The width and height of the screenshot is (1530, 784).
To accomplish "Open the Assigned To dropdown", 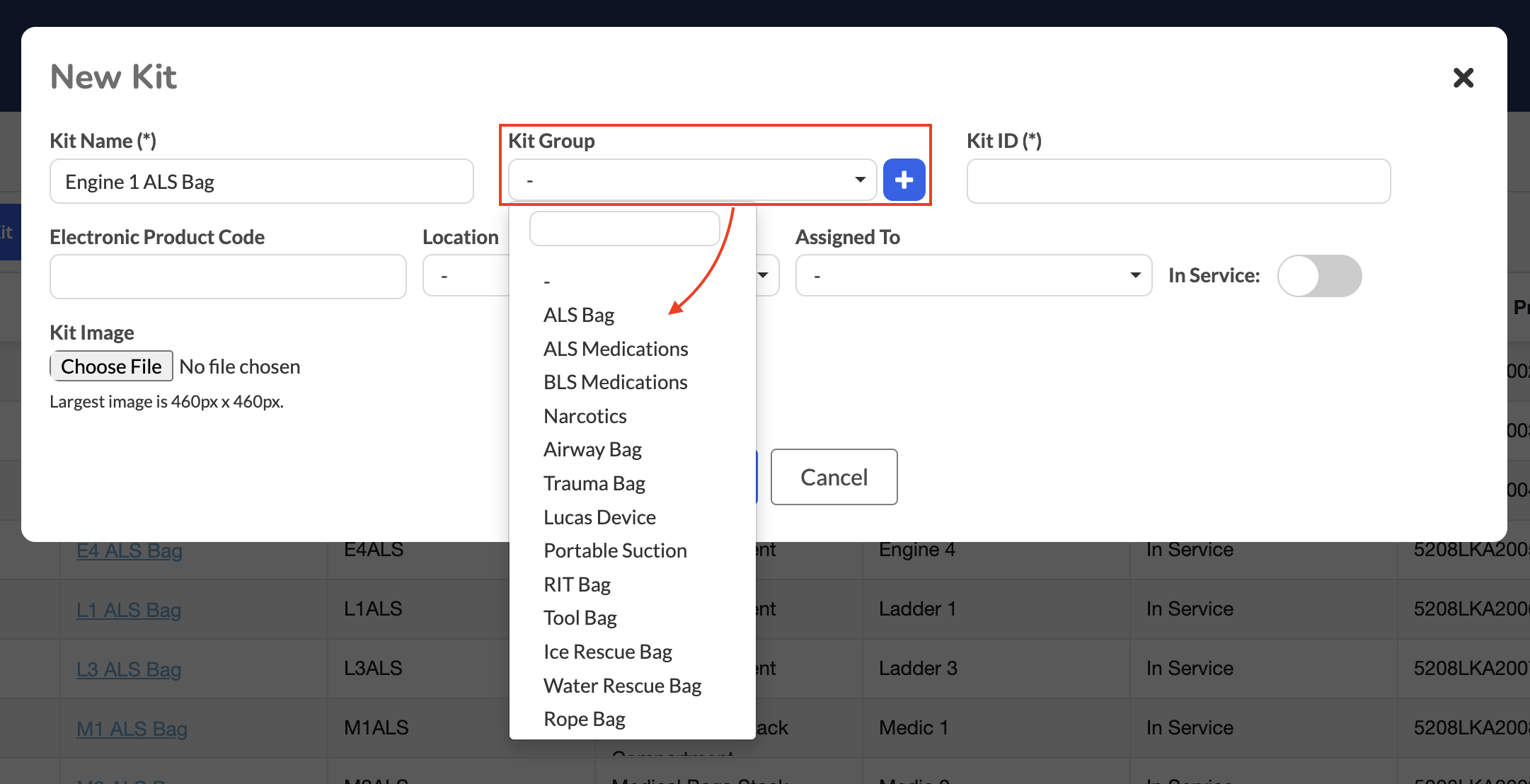I will point(974,275).
